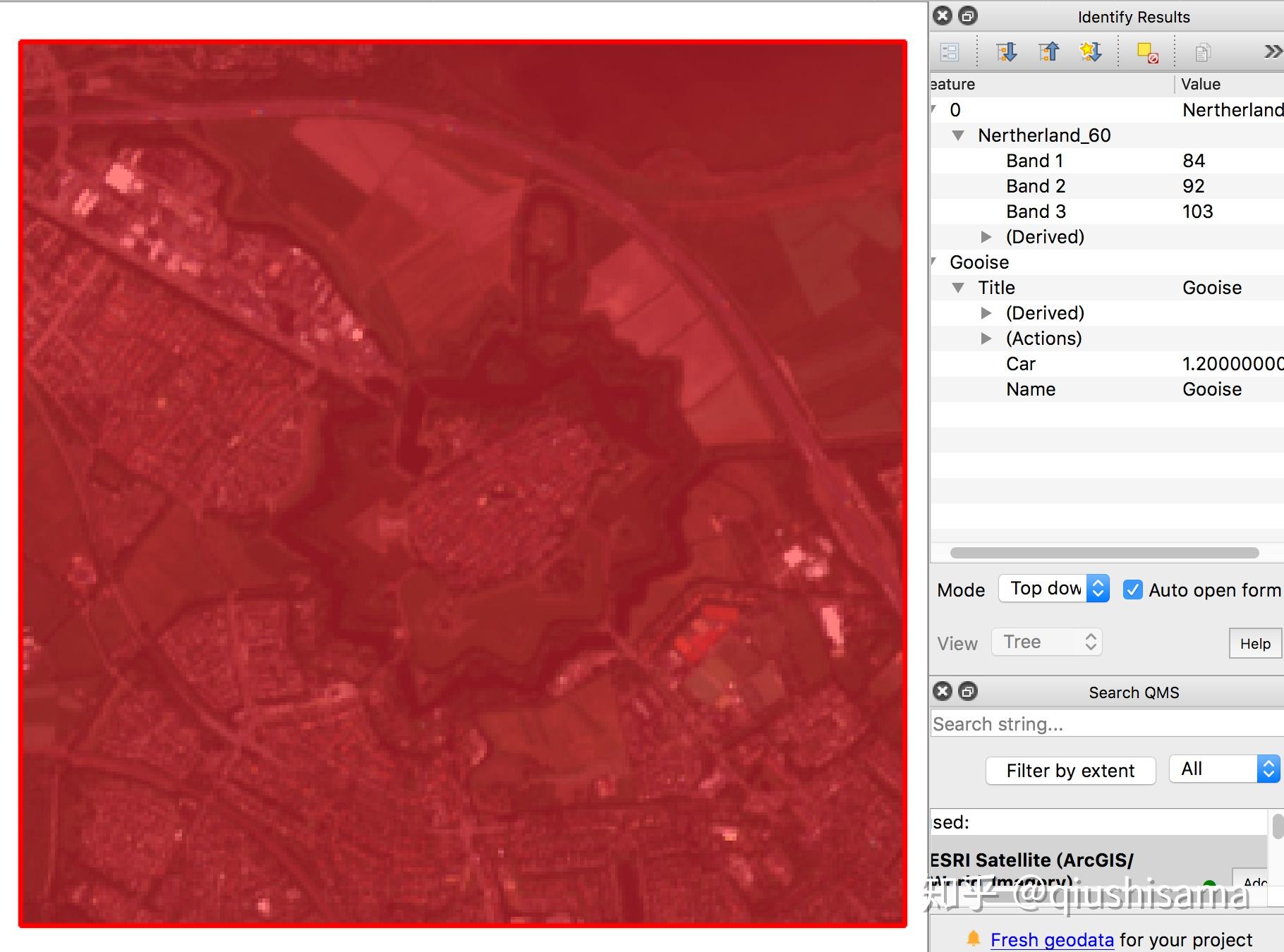Click the Collapse Tree icon
Screen dimensions: 1284x952
1049,51
